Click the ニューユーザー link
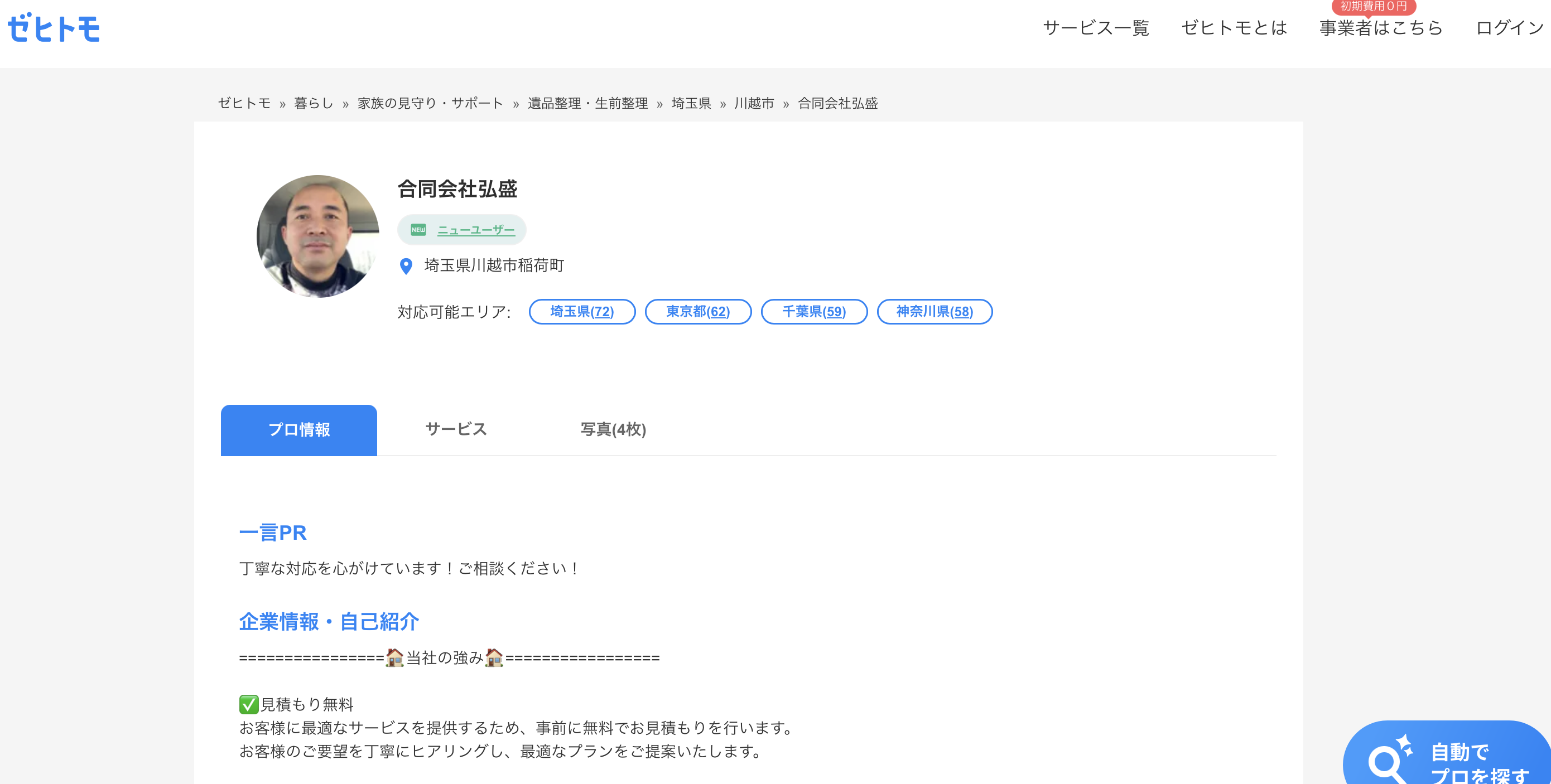1551x784 pixels. (476, 230)
